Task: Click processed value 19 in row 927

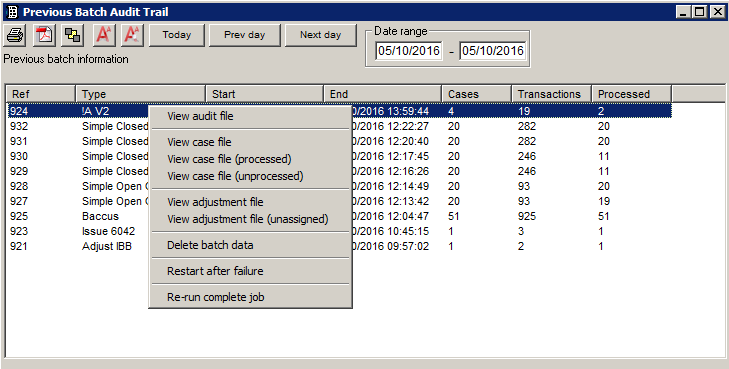Action: click(603, 201)
